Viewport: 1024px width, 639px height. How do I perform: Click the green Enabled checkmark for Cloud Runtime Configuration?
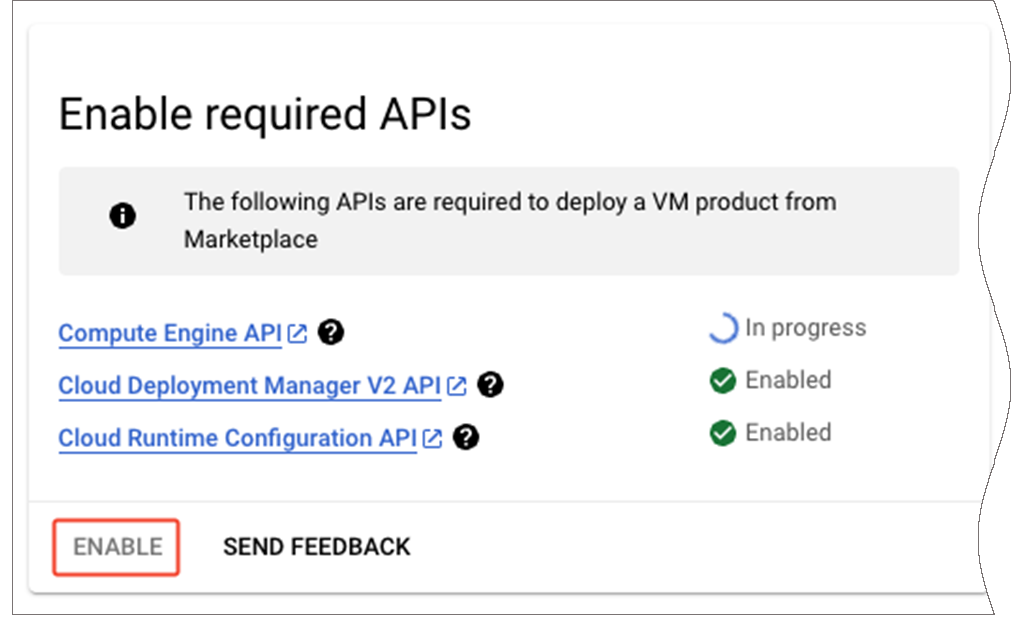click(722, 433)
